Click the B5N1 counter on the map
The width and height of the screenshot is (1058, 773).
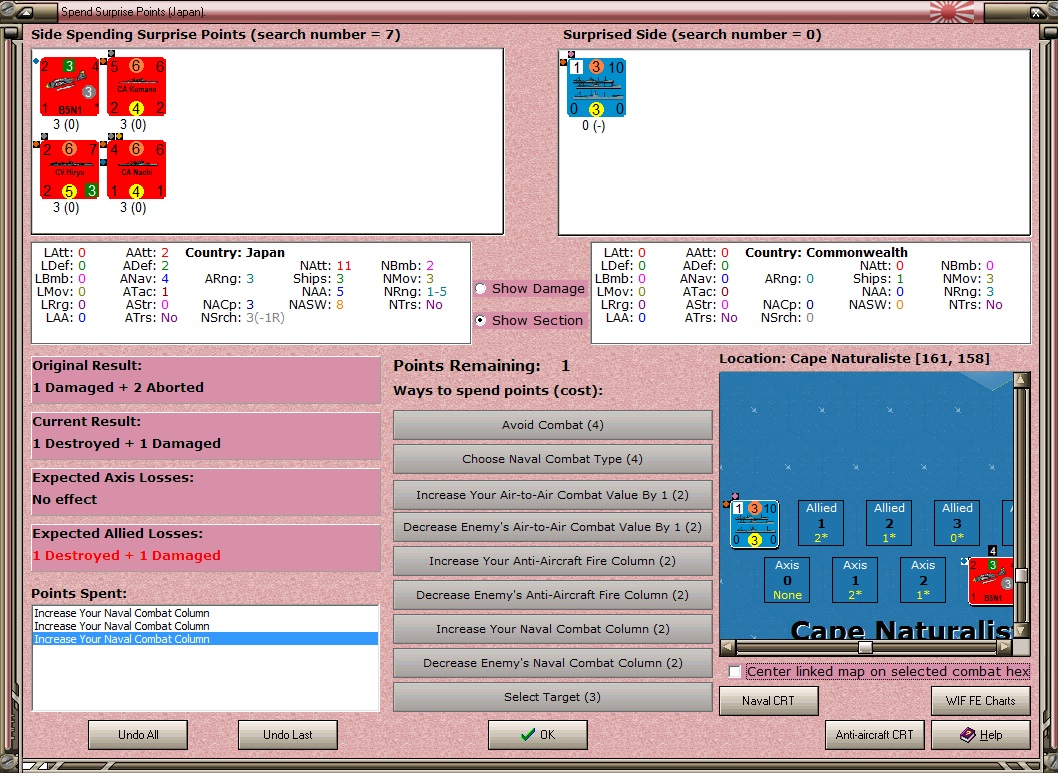pos(991,581)
